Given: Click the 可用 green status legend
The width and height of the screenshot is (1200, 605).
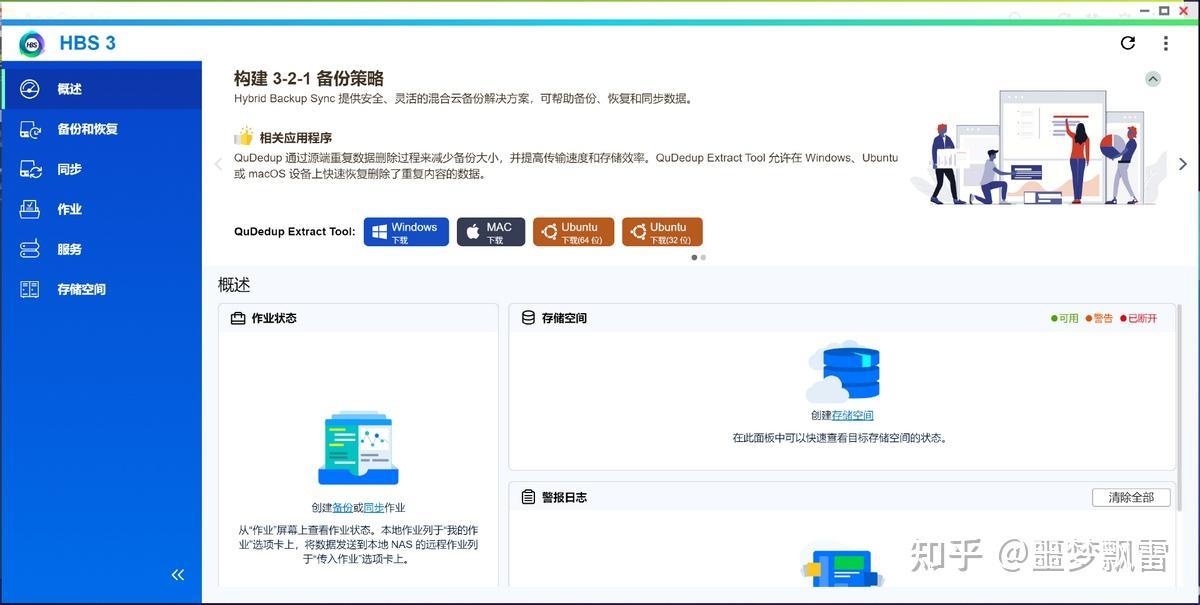Looking at the screenshot, I should coord(1065,318).
